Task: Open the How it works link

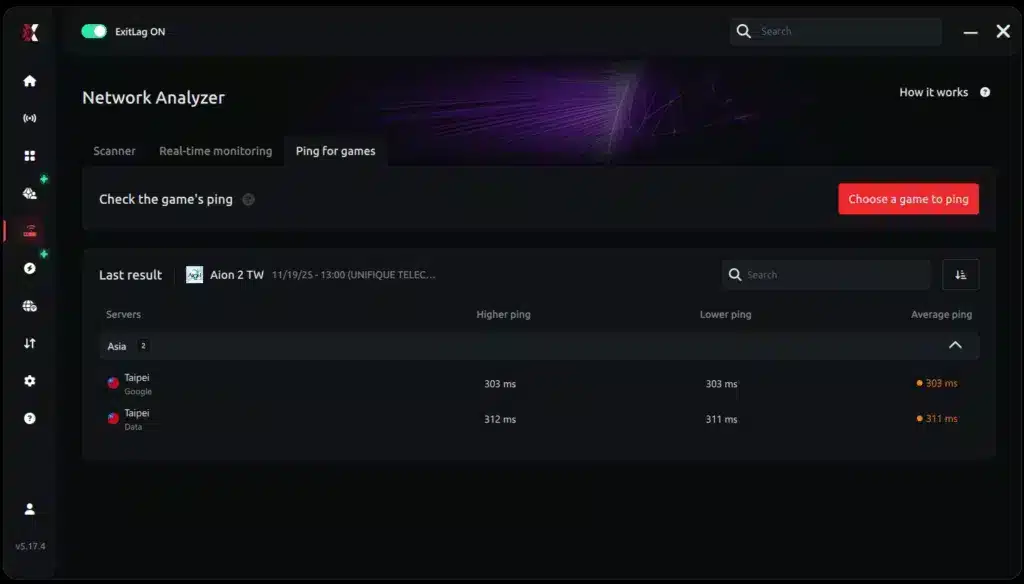Action: (933, 92)
